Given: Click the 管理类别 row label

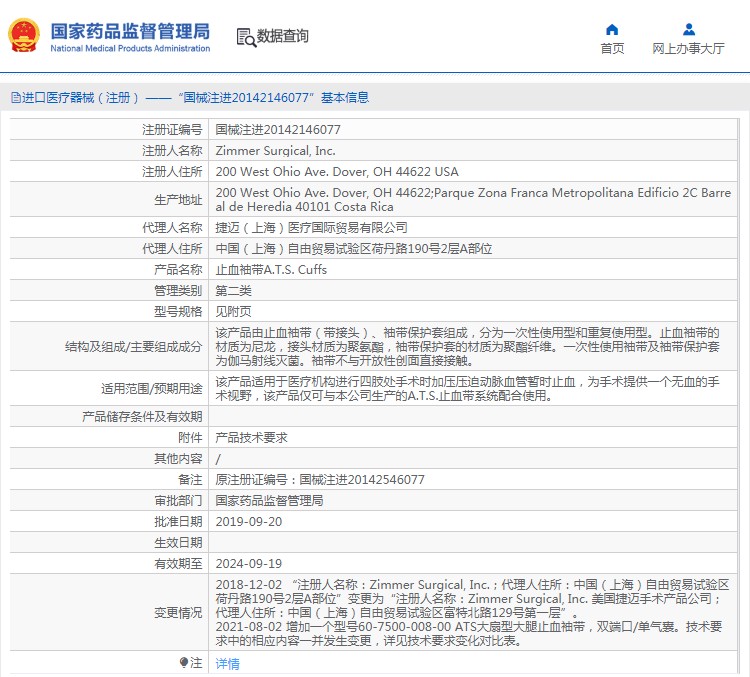Looking at the screenshot, I should pyautogui.click(x=178, y=291).
